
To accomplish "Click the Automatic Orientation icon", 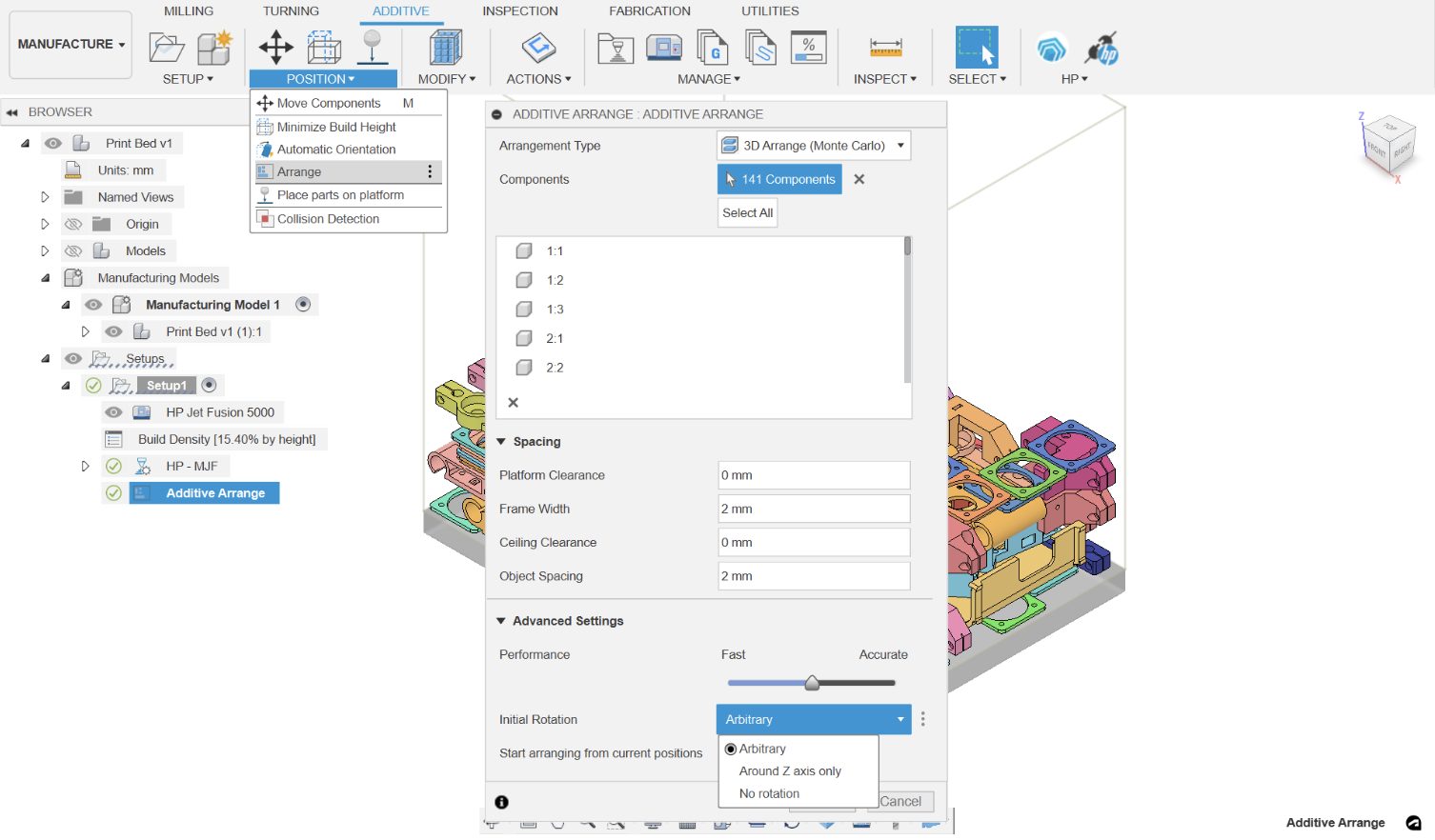I will click(263, 150).
